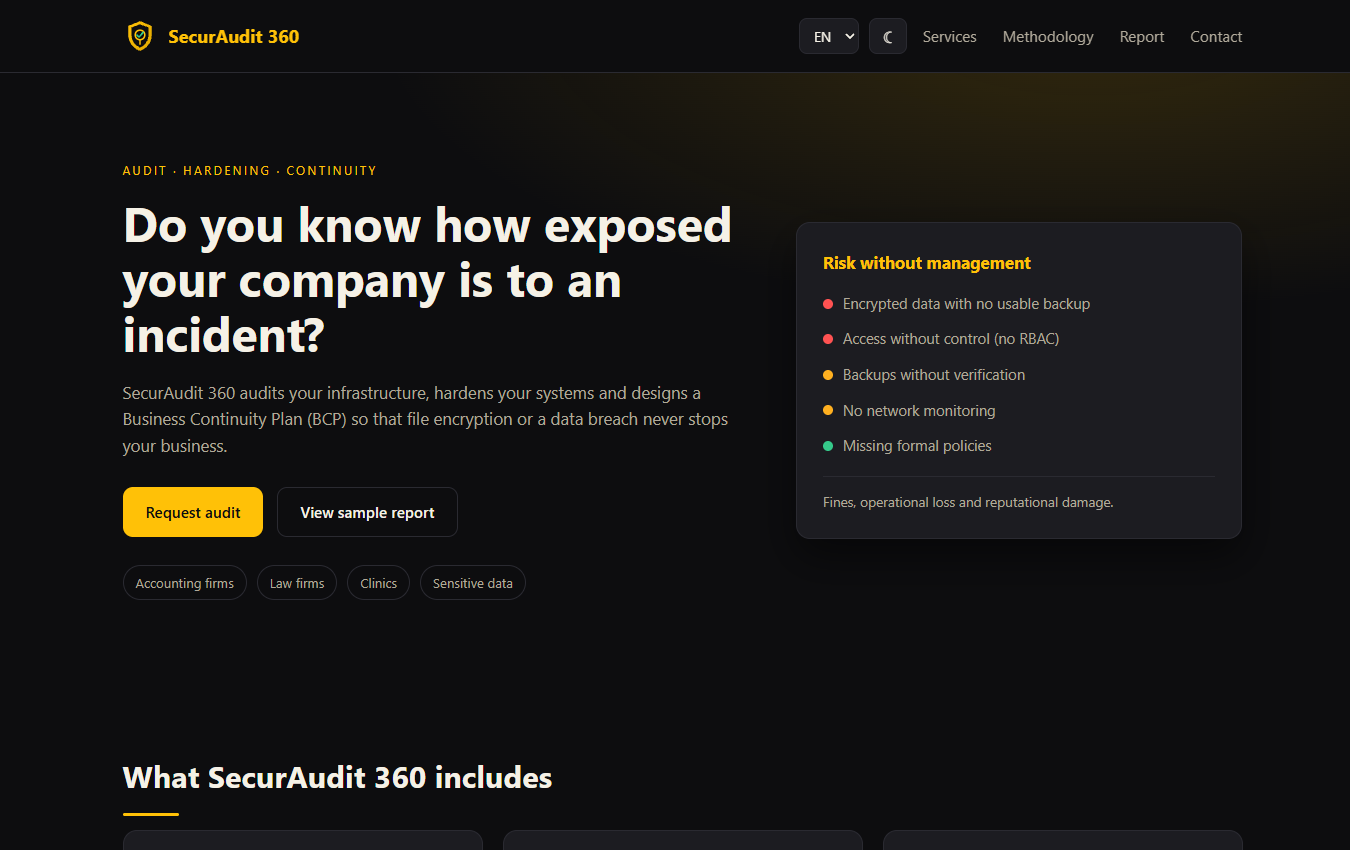
Task: Select the Sensitive data tag
Action: [473, 583]
